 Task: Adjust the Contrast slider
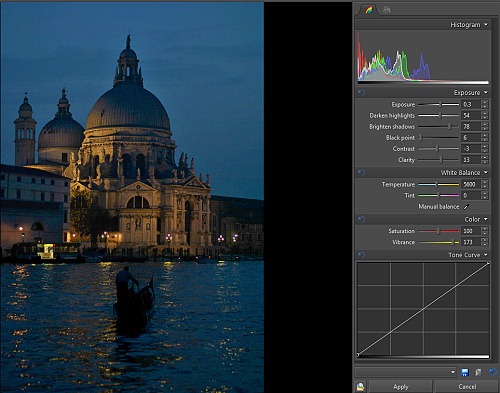pos(438,149)
